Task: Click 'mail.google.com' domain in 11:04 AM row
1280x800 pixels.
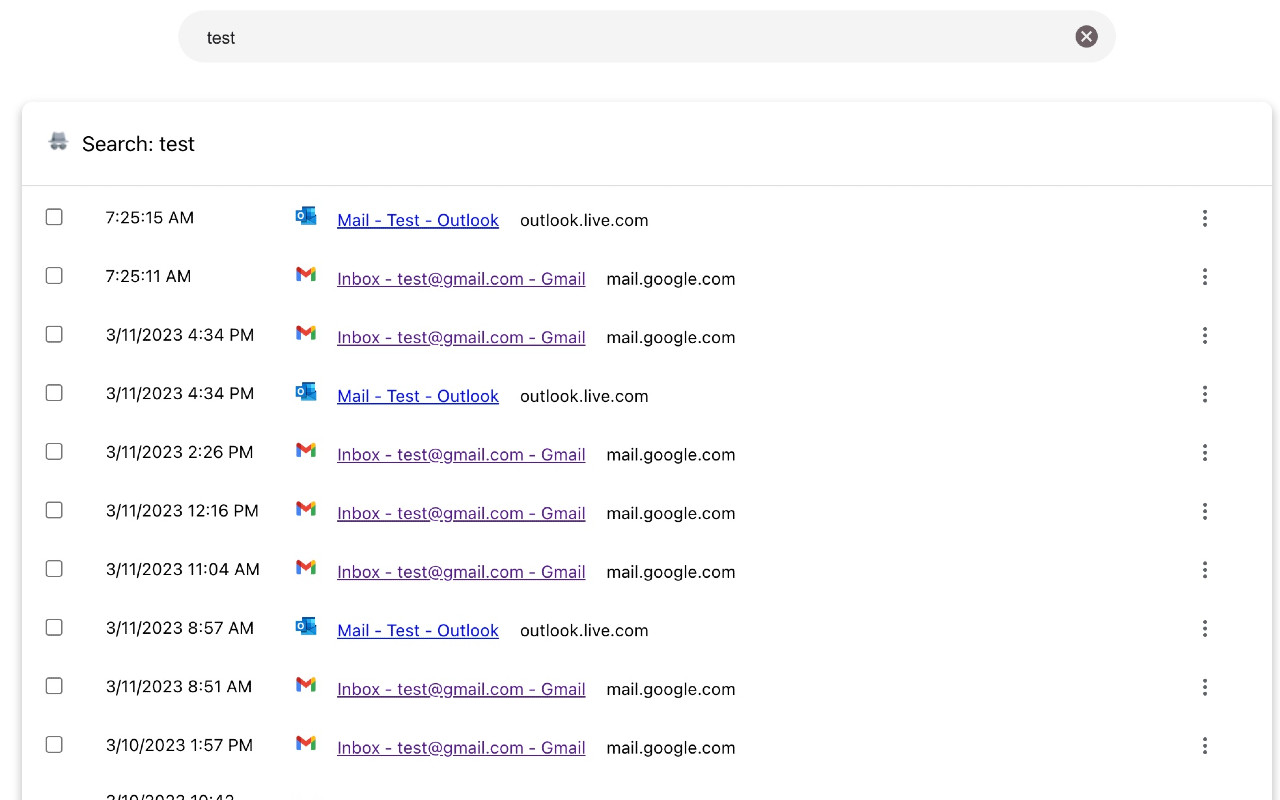Action: [671, 572]
